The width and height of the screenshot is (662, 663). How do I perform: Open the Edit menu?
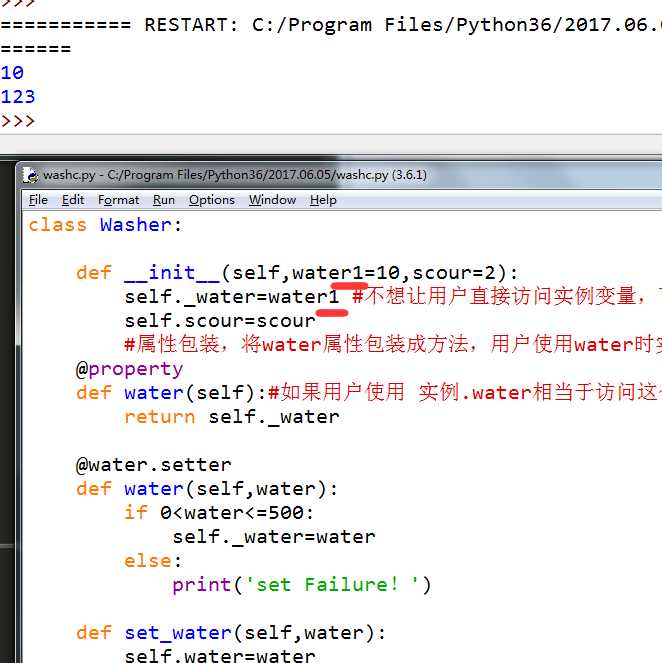point(73,200)
